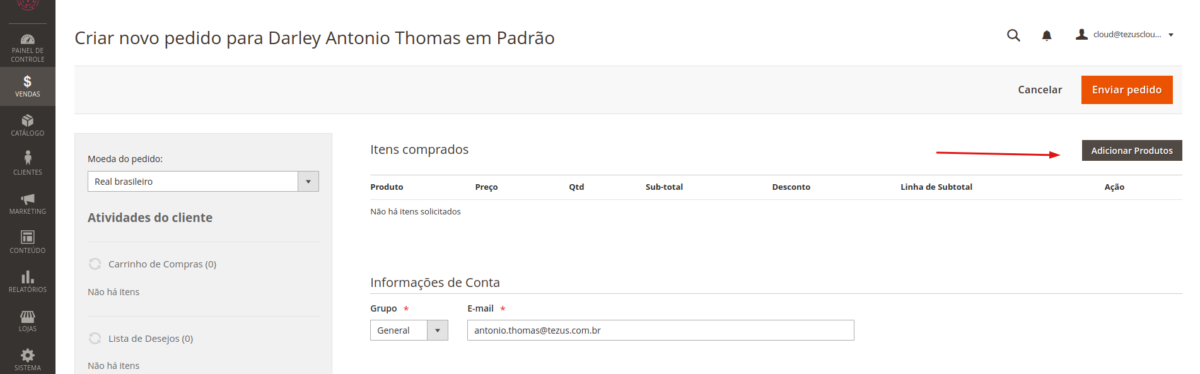Expand the cloud@tezus account dropdown
1200x374 pixels.
click(x=1125, y=35)
